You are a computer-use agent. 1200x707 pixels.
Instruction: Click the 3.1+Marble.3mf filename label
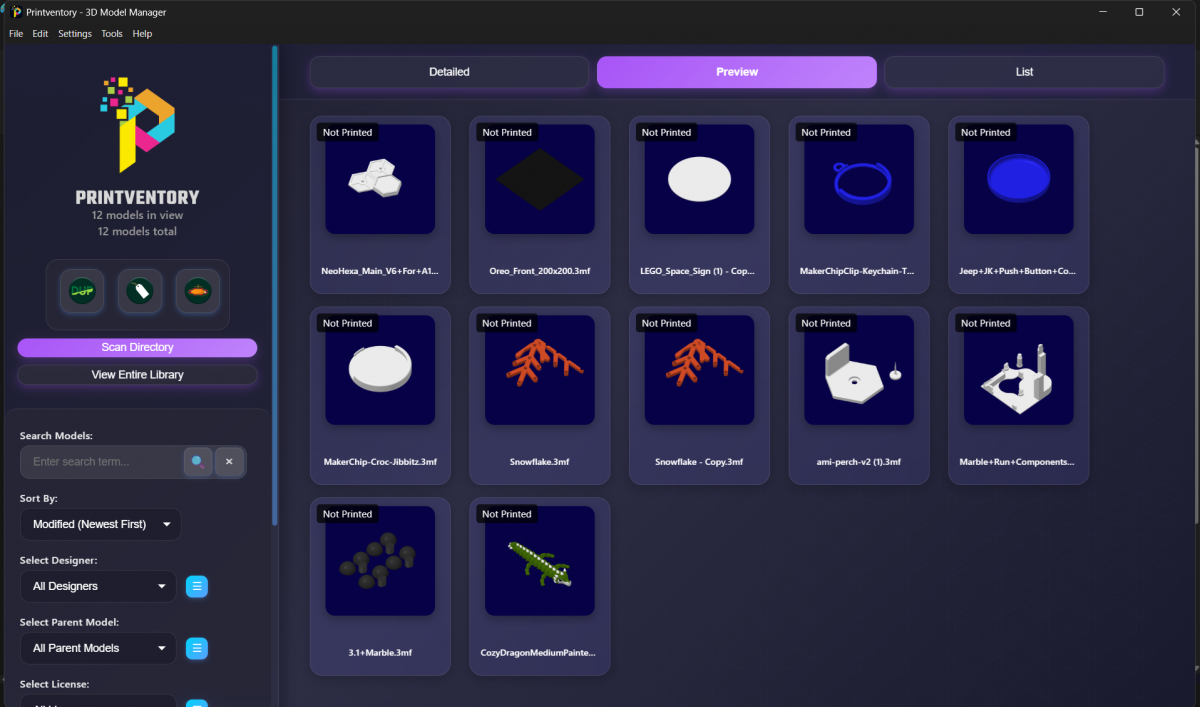pos(380,653)
